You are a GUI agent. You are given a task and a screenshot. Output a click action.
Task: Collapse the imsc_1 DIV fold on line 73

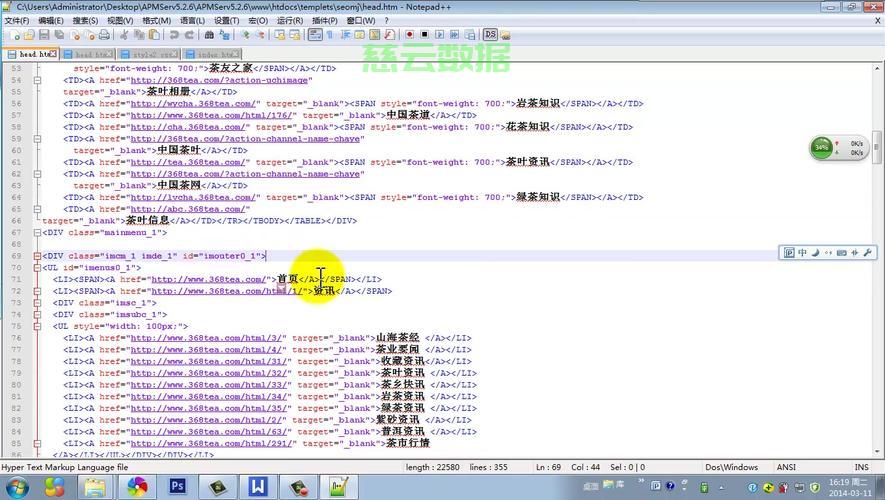(37, 303)
